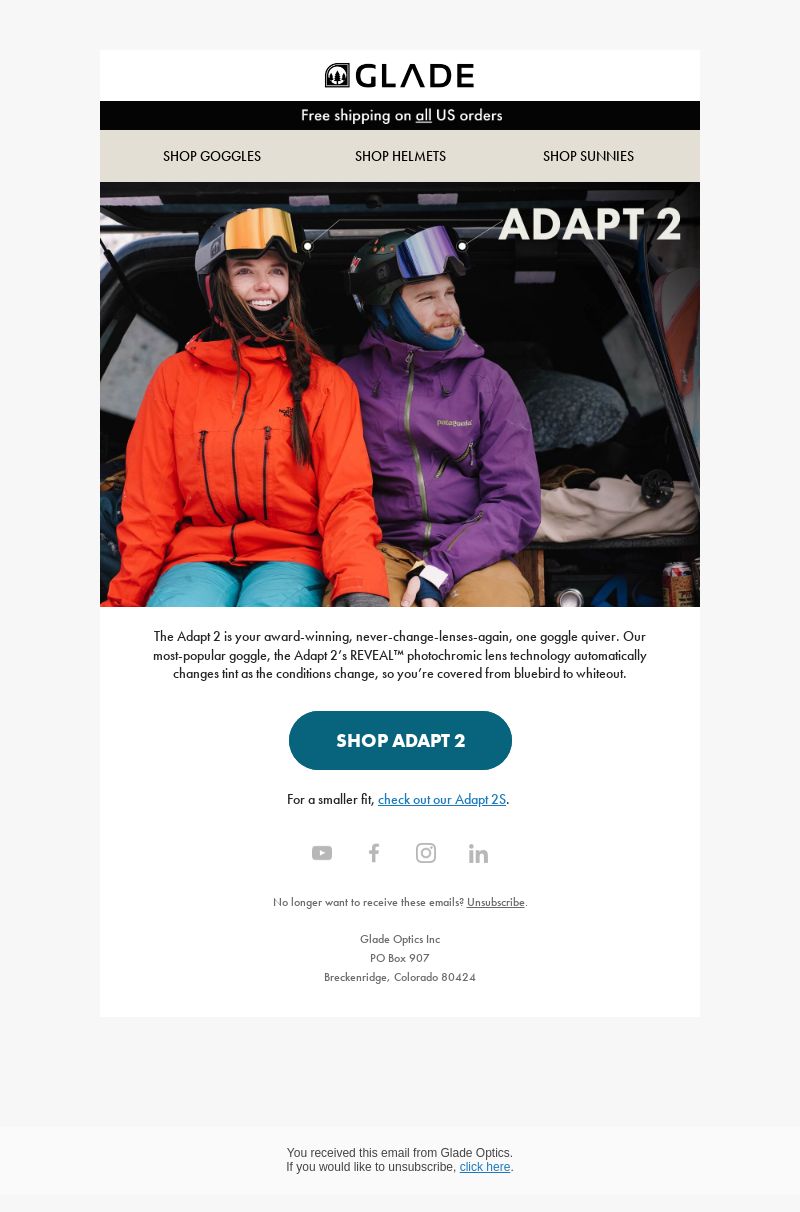Open the YouTube social icon

click(322, 853)
